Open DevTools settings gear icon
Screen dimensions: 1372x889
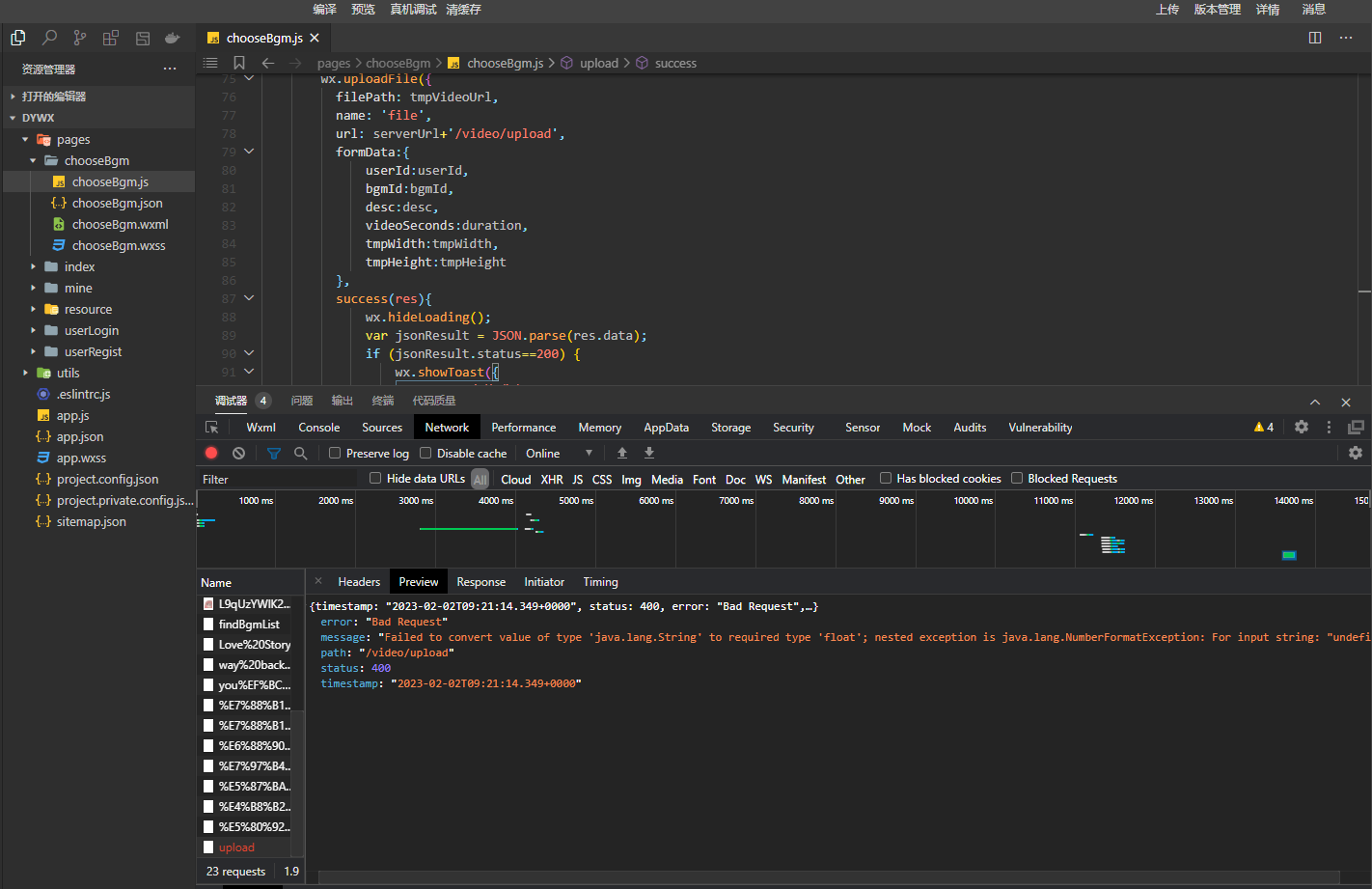[x=1302, y=427]
